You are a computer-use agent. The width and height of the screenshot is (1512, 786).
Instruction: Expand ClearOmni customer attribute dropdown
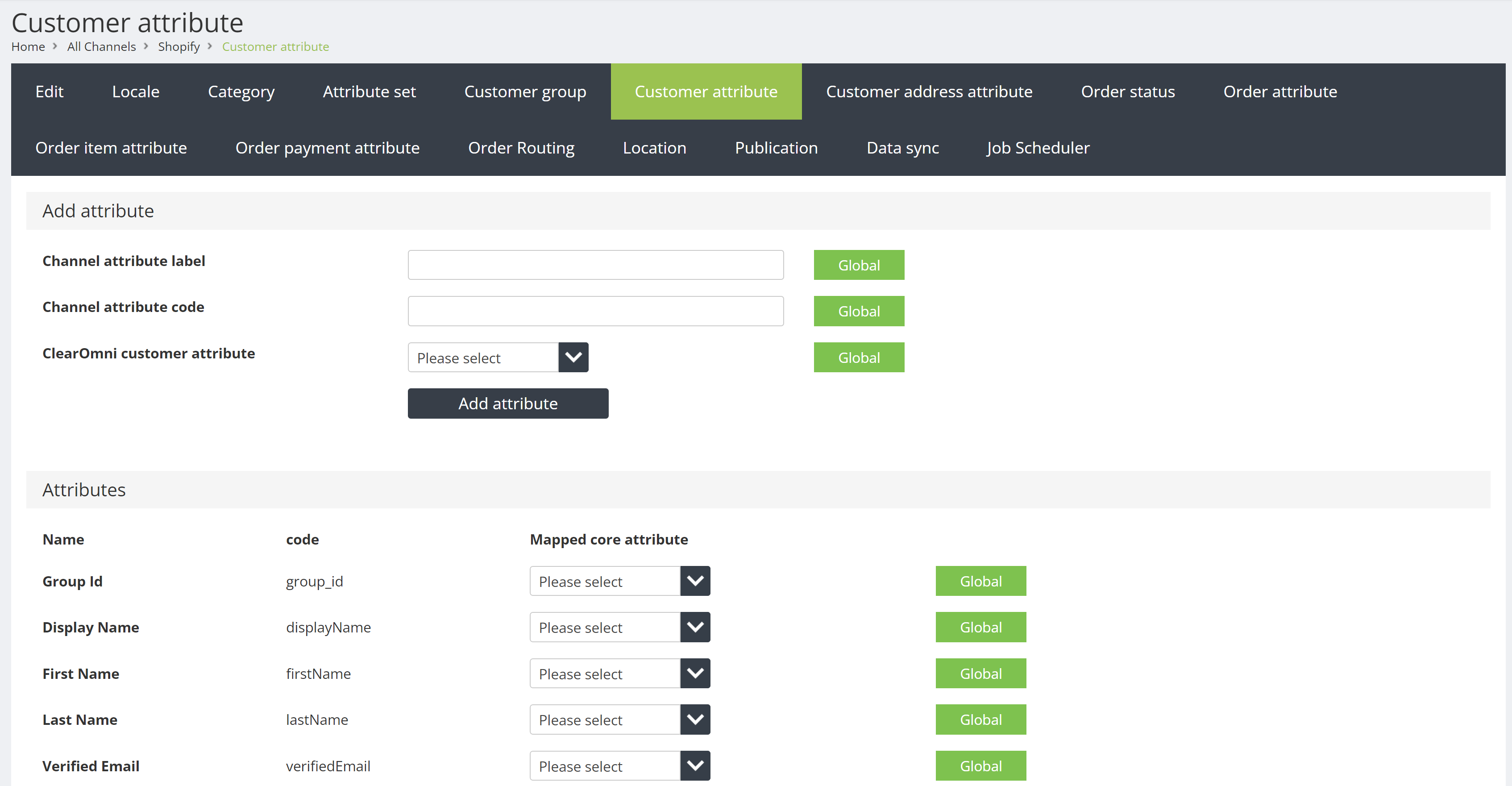coord(498,358)
